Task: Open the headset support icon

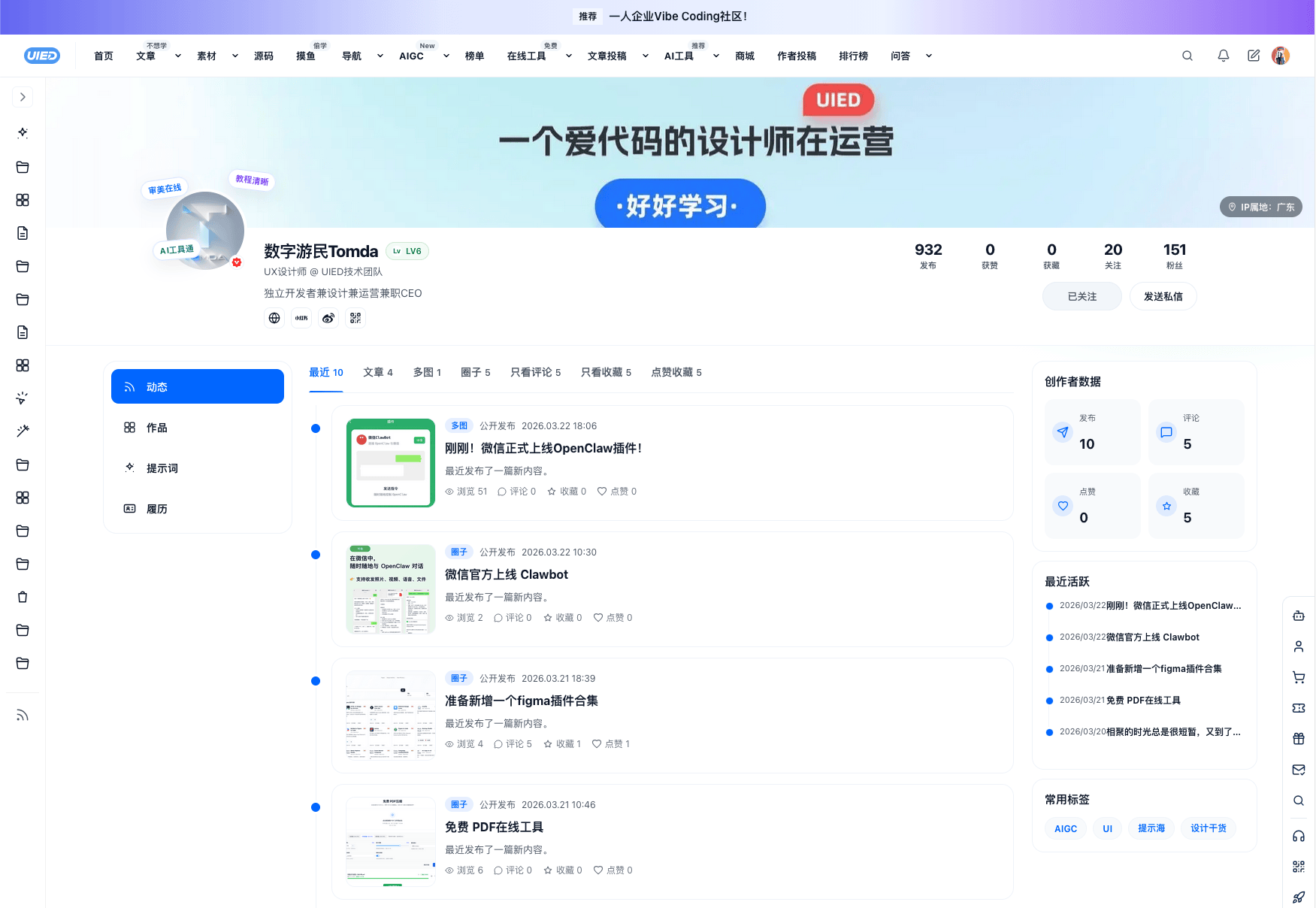Action: point(1299,836)
